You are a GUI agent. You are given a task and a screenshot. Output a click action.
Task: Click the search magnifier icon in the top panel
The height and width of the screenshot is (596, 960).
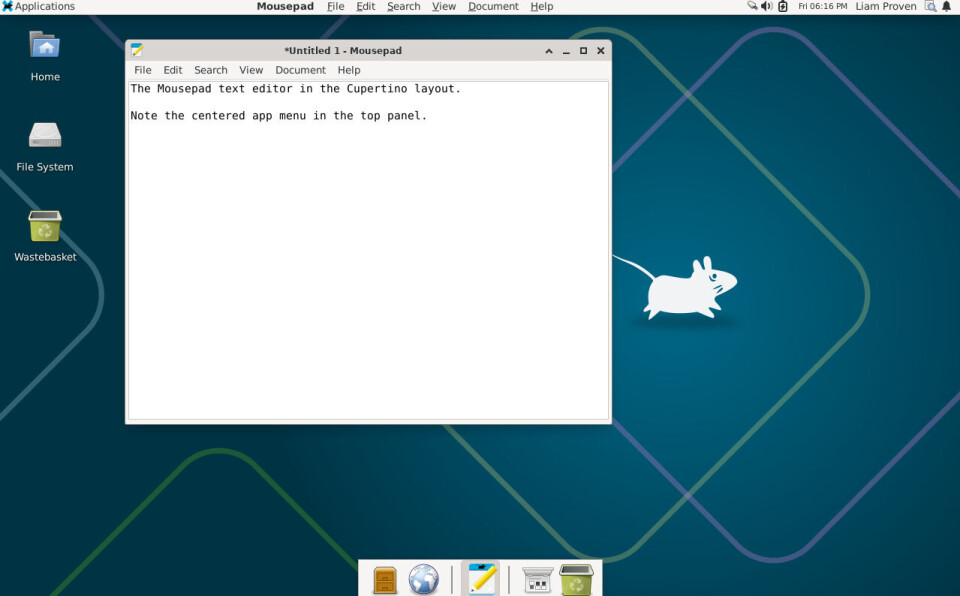(x=931, y=6)
